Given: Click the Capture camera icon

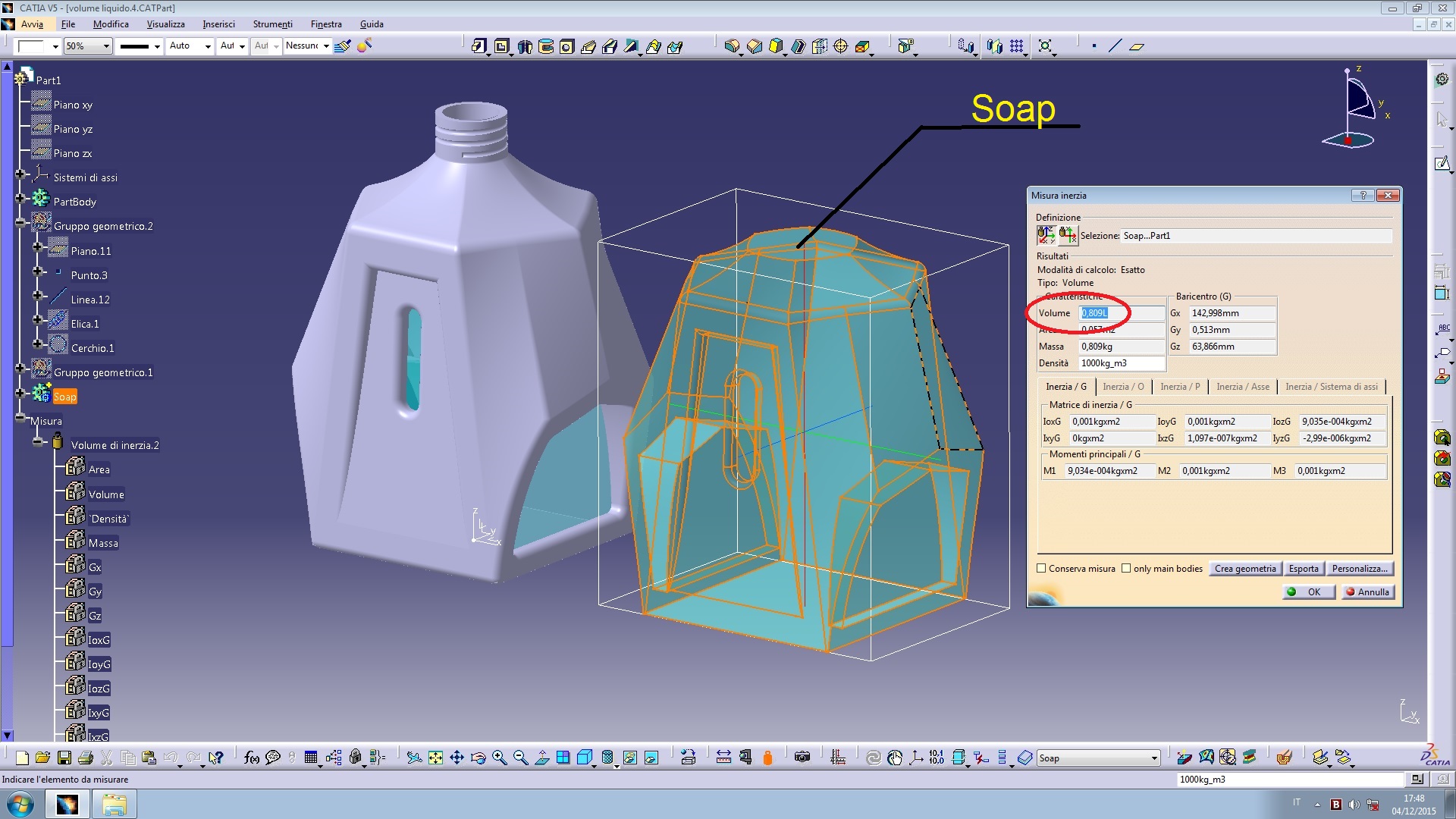Looking at the screenshot, I should click(x=802, y=758).
